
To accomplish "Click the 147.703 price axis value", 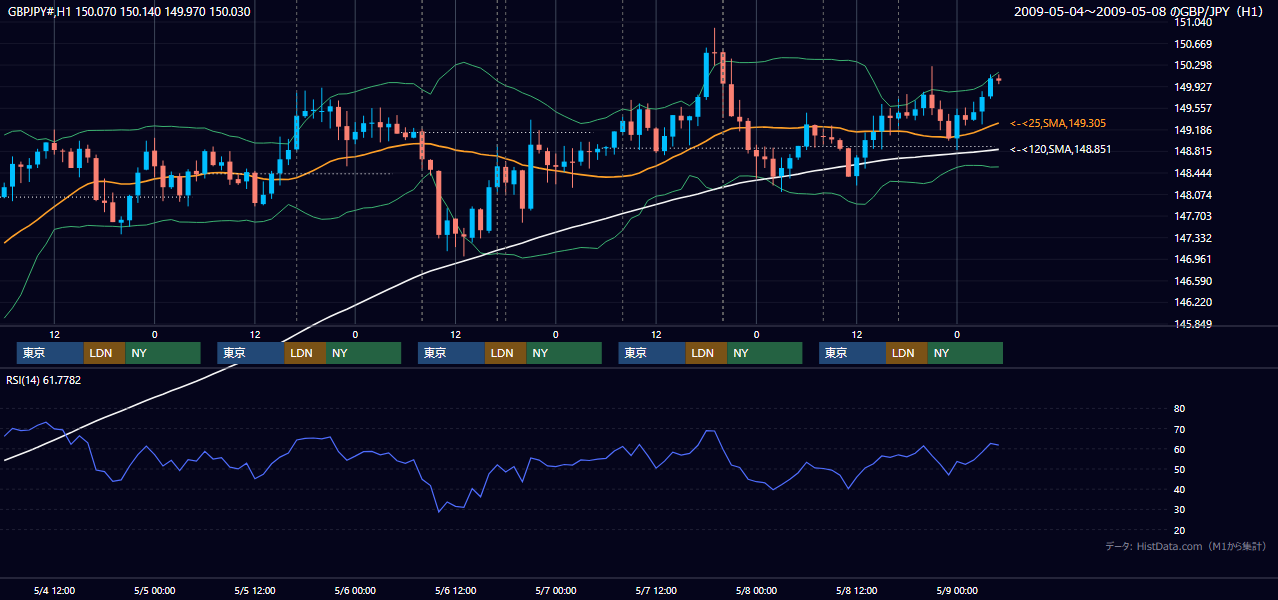I will coord(1193,216).
